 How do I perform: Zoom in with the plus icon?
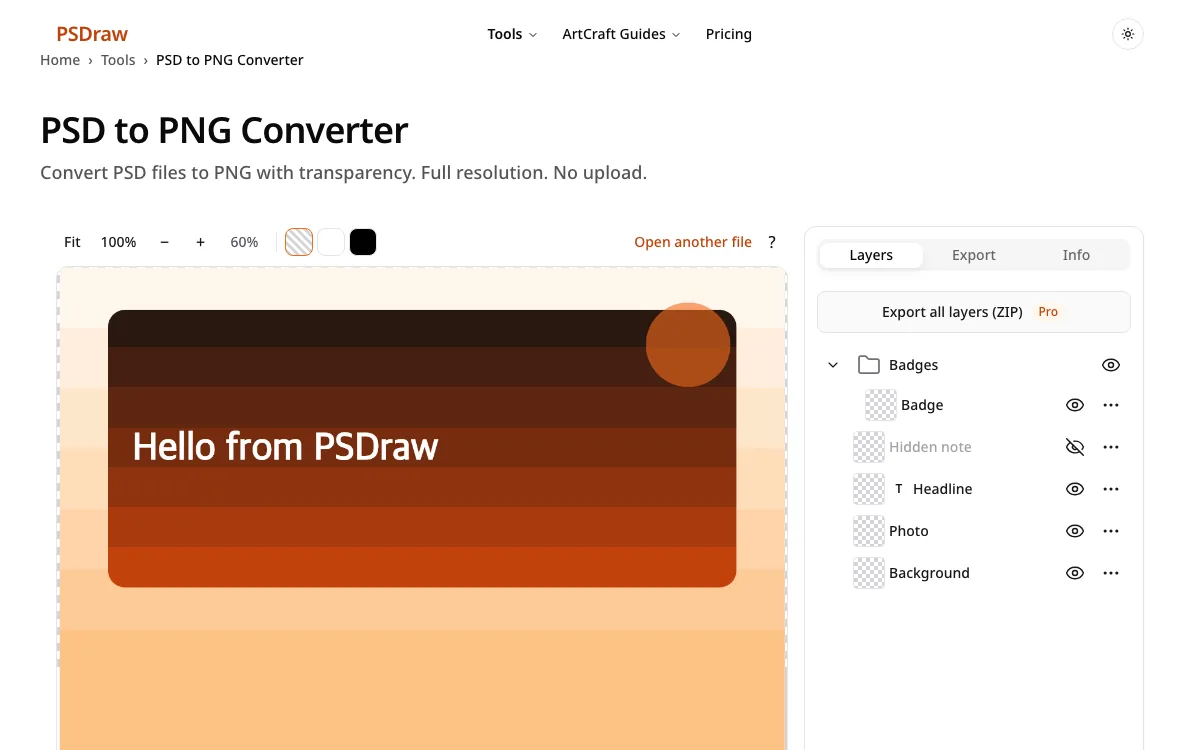pos(200,242)
